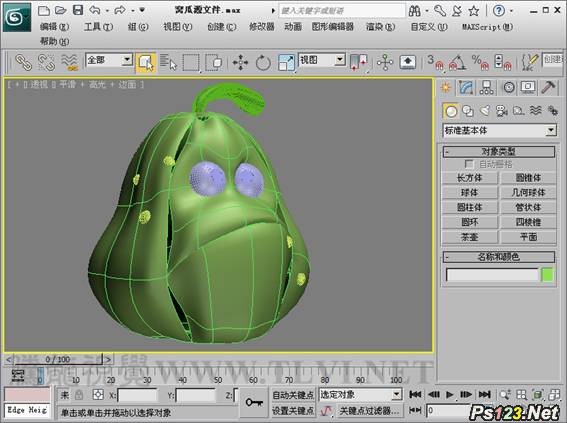
Task: Toggle Window/Crossing selection mode
Action: pos(214,63)
